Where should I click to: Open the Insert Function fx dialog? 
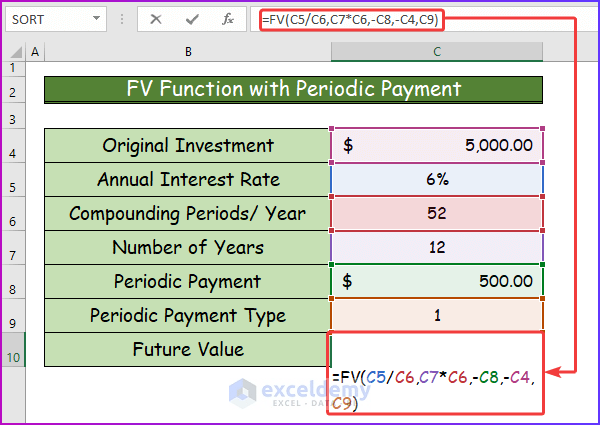[228, 19]
